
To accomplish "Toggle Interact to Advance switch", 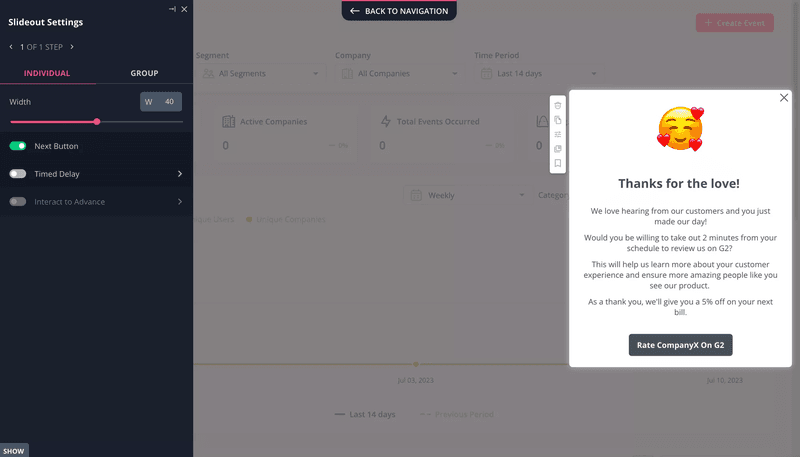I will [x=18, y=202].
